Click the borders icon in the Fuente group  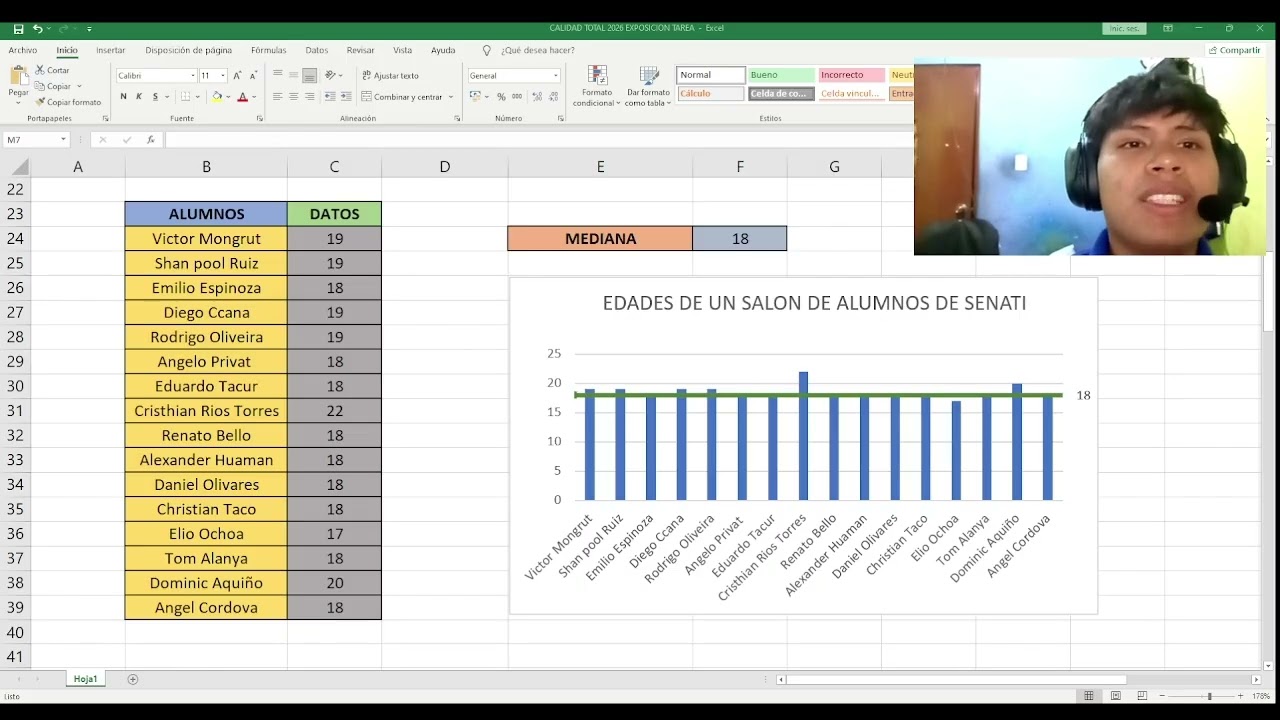click(x=185, y=97)
